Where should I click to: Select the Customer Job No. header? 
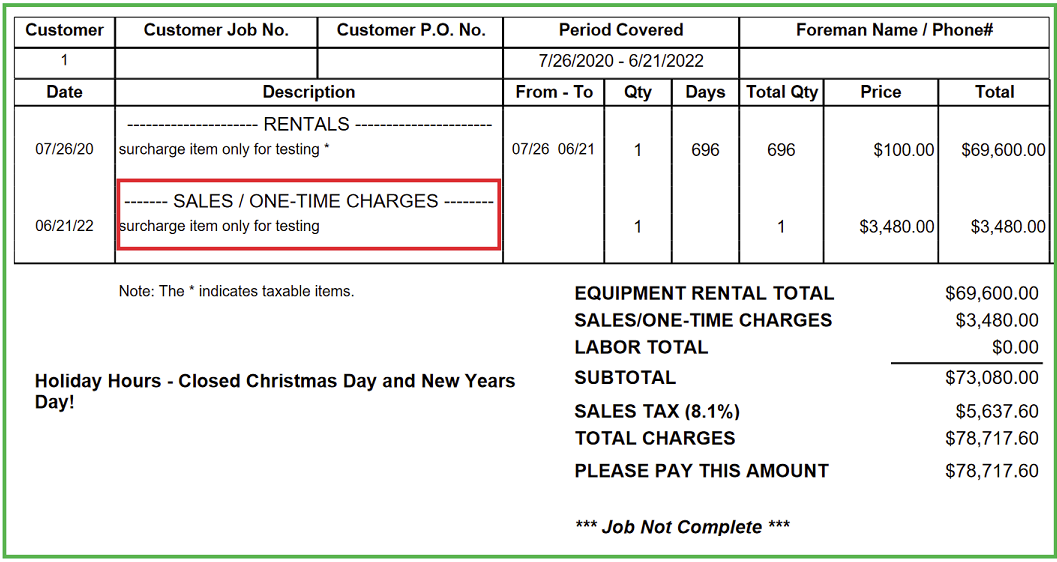tap(216, 30)
